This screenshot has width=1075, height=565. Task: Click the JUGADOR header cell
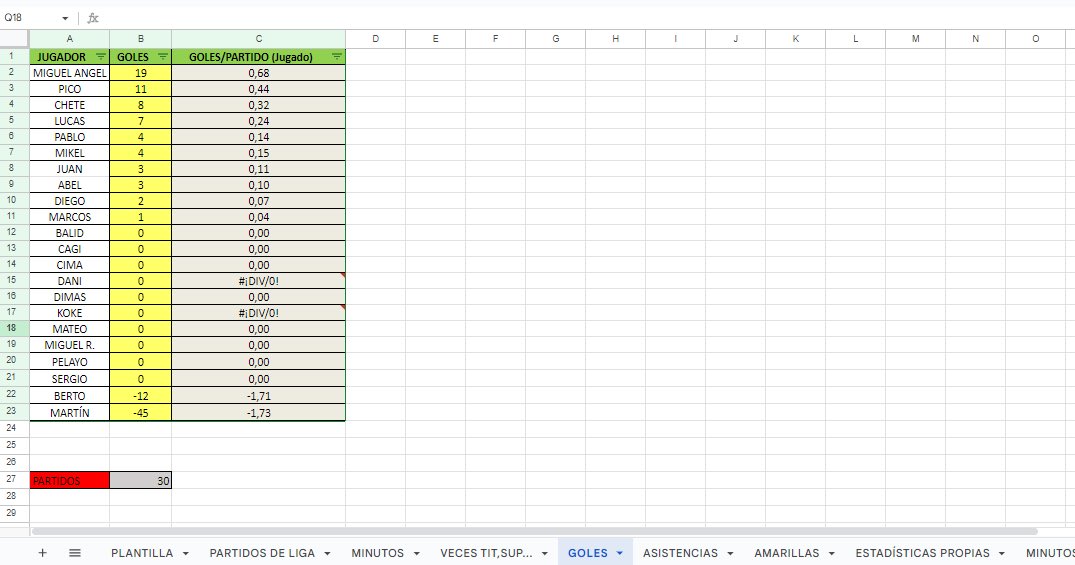(69, 56)
